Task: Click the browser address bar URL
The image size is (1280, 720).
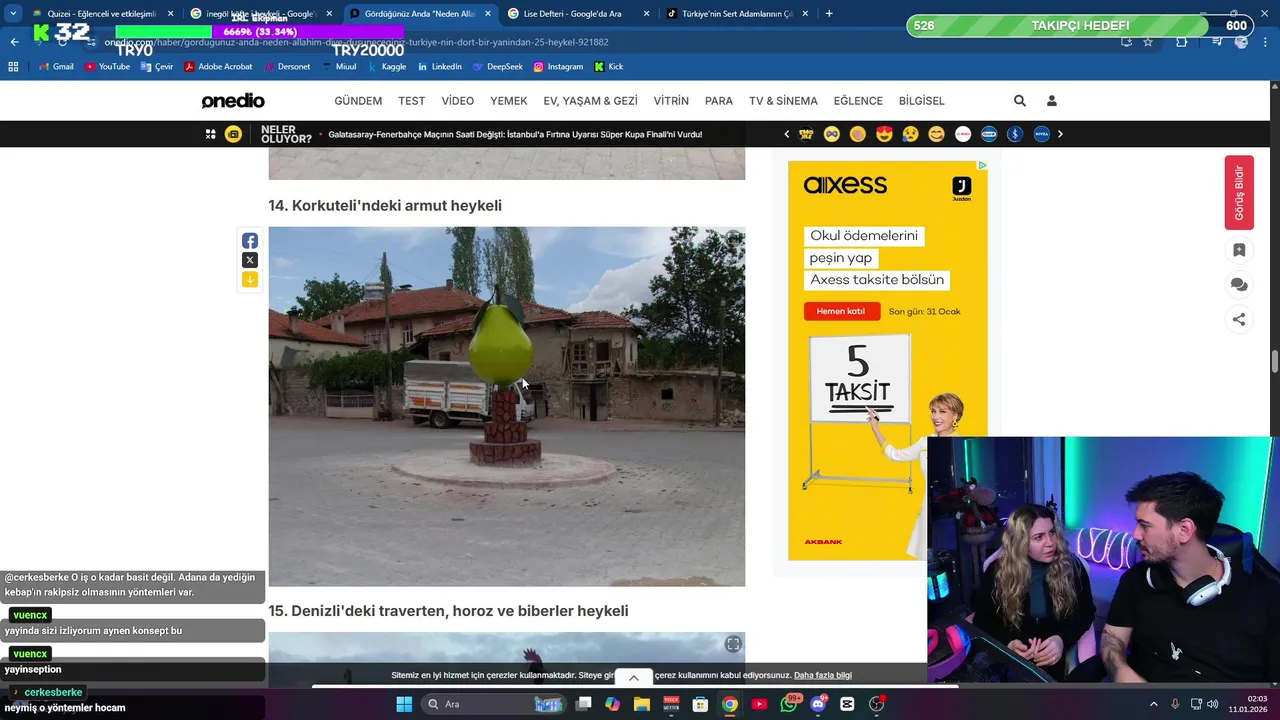Action: coord(357,42)
